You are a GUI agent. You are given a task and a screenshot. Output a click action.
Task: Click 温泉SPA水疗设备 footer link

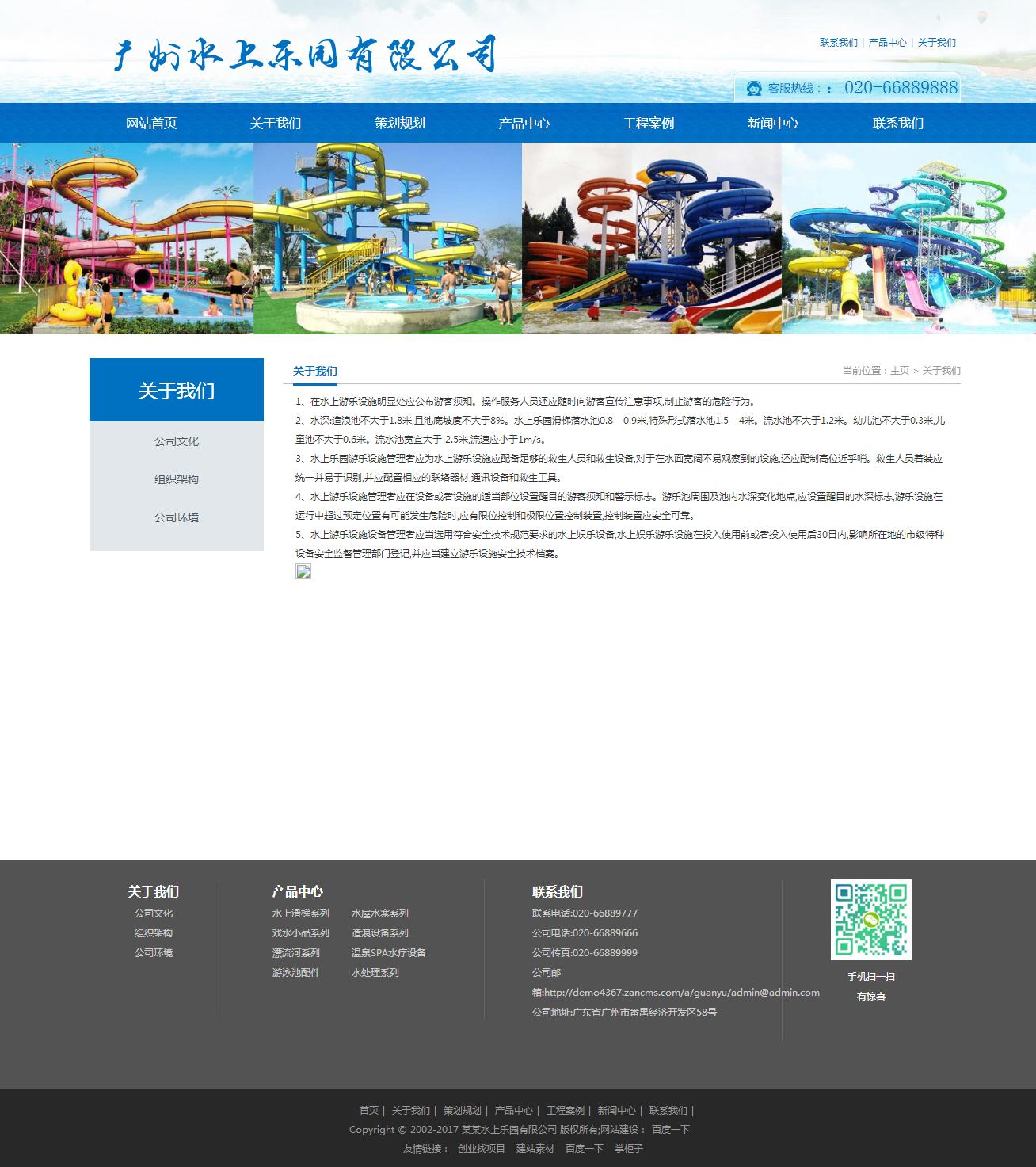point(389,953)
